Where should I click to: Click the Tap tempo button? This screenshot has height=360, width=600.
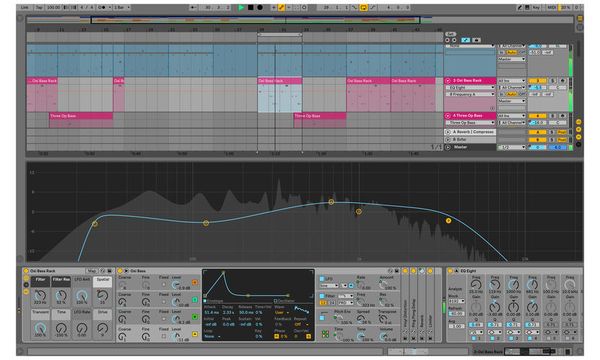click(39, 7)
